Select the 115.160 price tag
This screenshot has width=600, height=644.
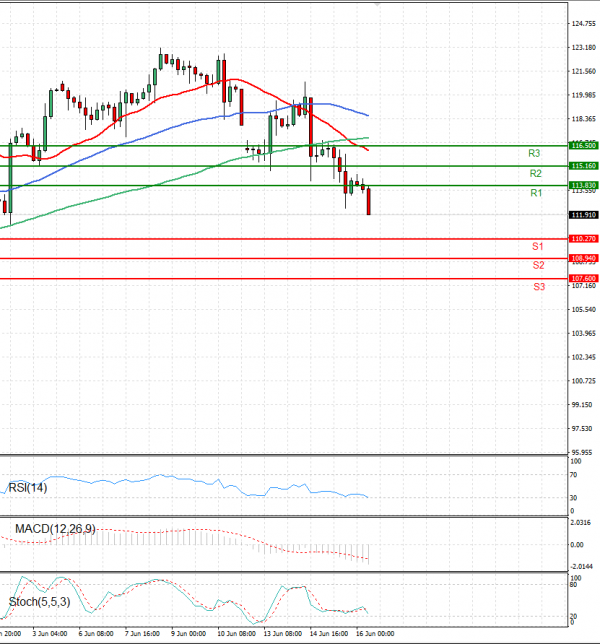click(x=584, y=166)
